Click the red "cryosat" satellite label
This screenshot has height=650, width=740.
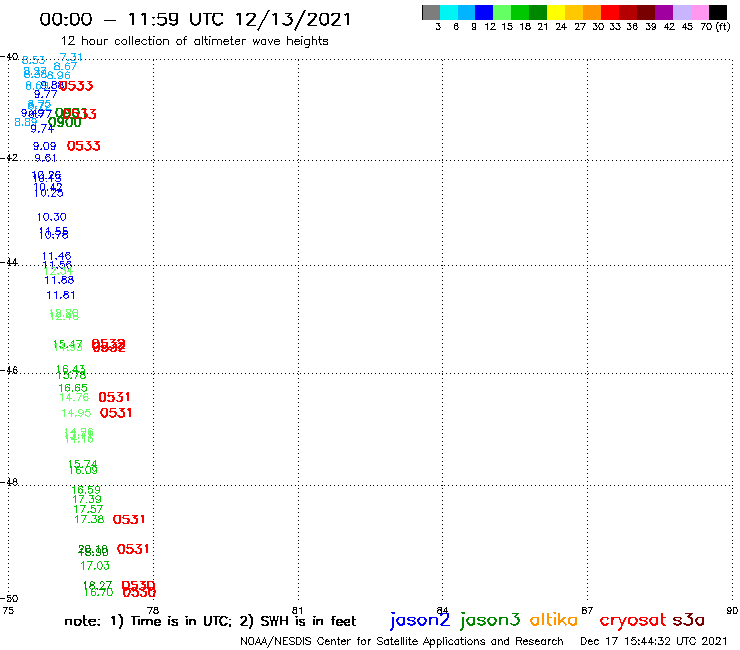[x=633, y=620]
